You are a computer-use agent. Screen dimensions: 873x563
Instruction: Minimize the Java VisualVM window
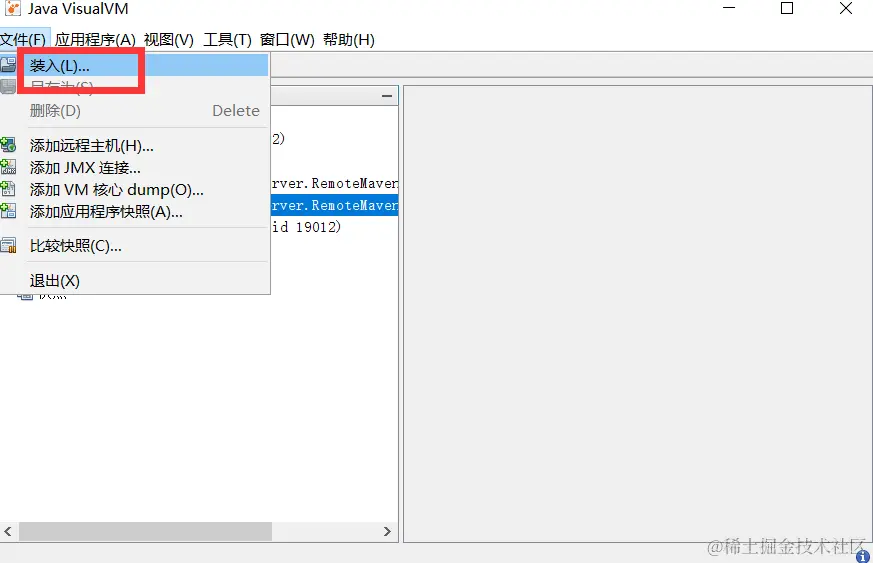[x=729, y=8]
